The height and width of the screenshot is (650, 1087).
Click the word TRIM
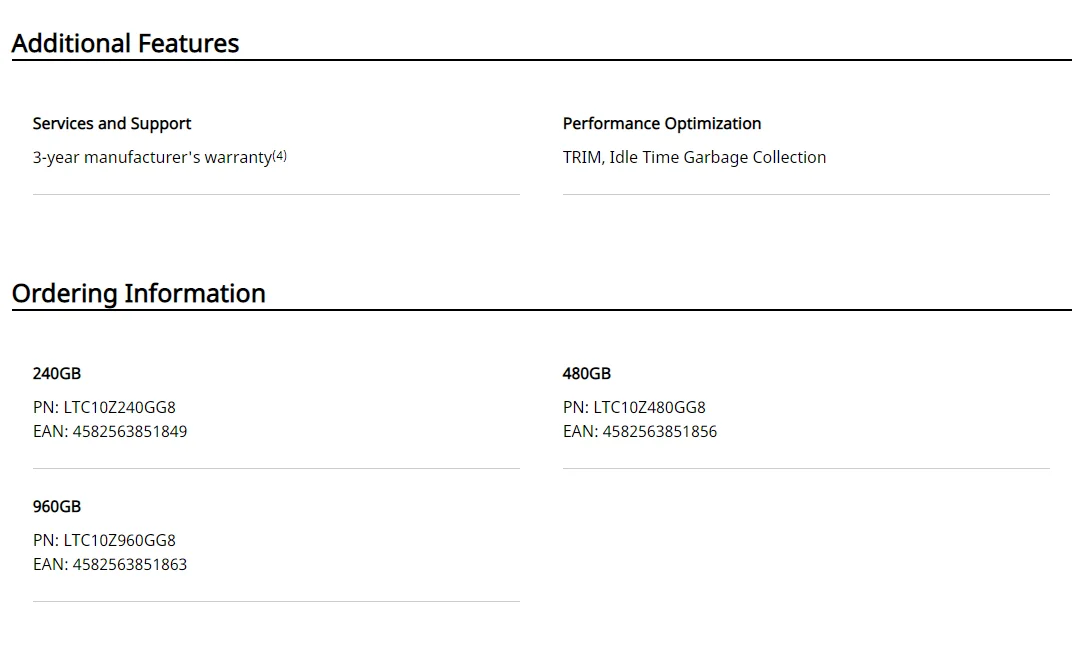[583, 157]
